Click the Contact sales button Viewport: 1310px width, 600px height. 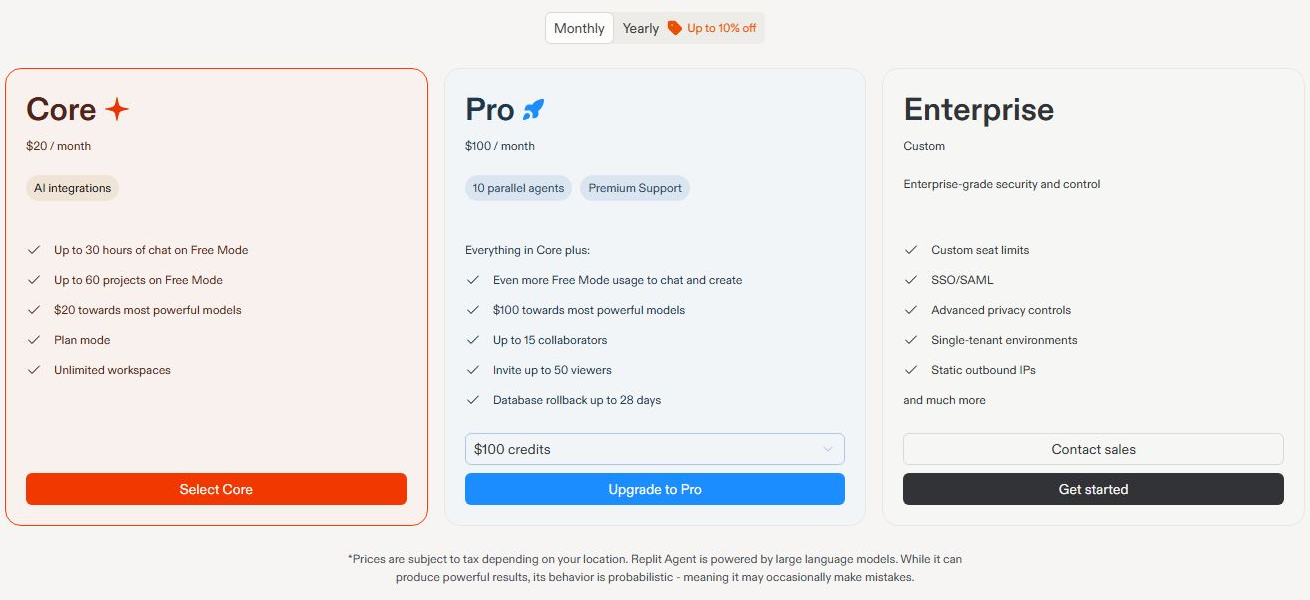(1093, 449)
